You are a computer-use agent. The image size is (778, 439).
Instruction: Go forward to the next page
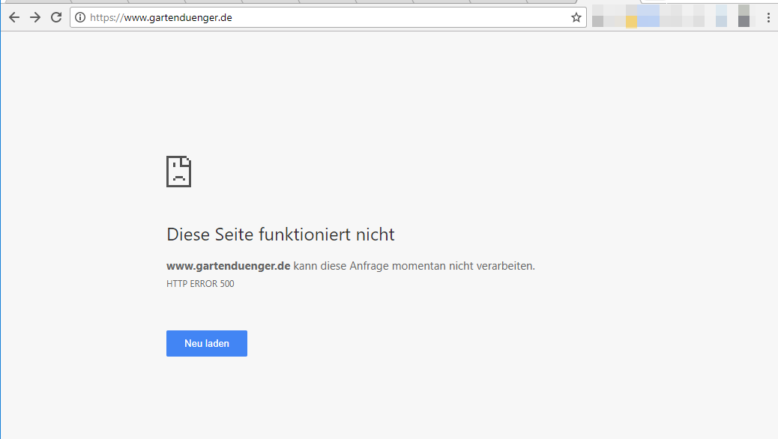coord(35,17)
